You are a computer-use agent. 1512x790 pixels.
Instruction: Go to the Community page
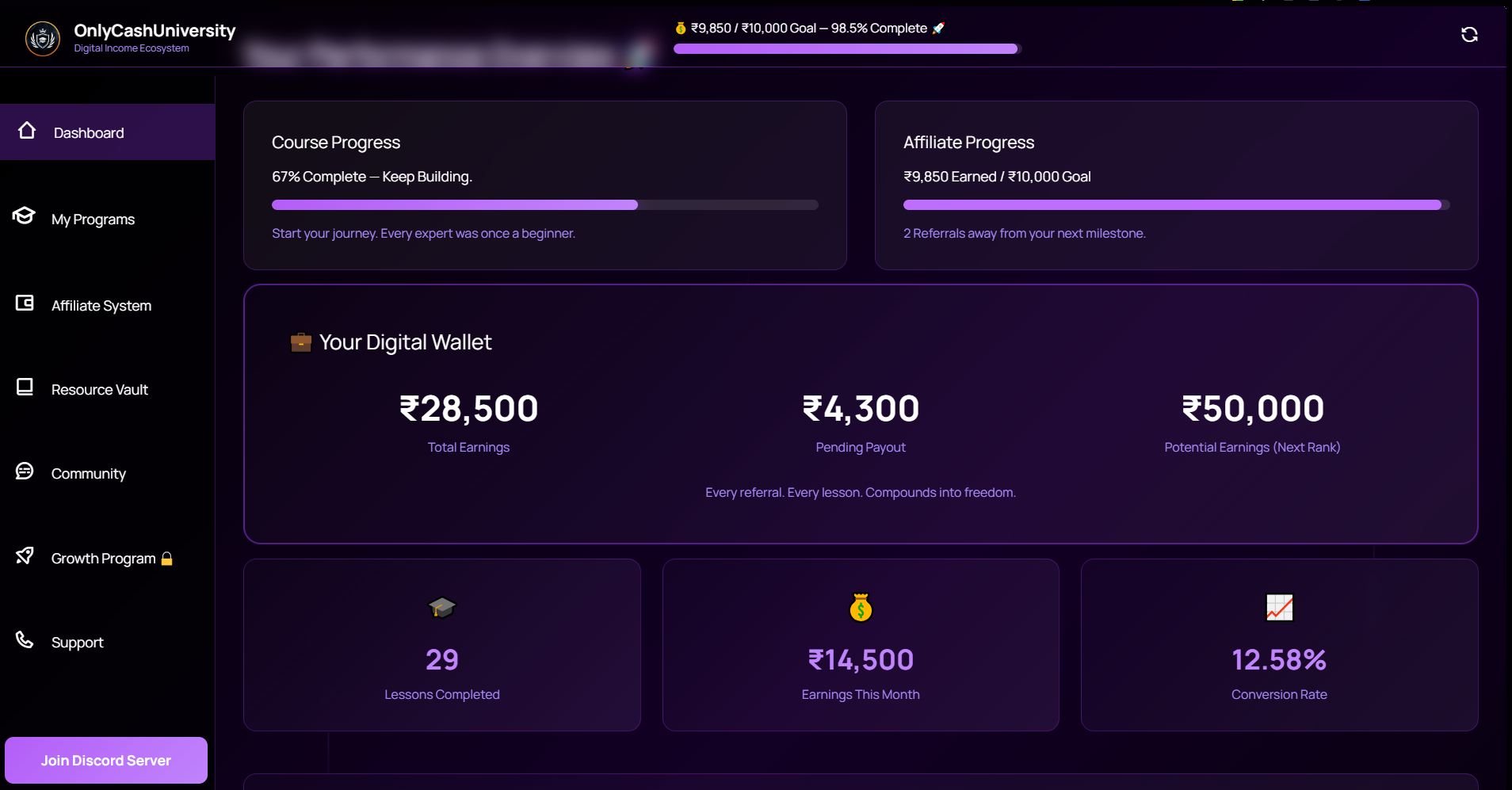tap(89, 474)
